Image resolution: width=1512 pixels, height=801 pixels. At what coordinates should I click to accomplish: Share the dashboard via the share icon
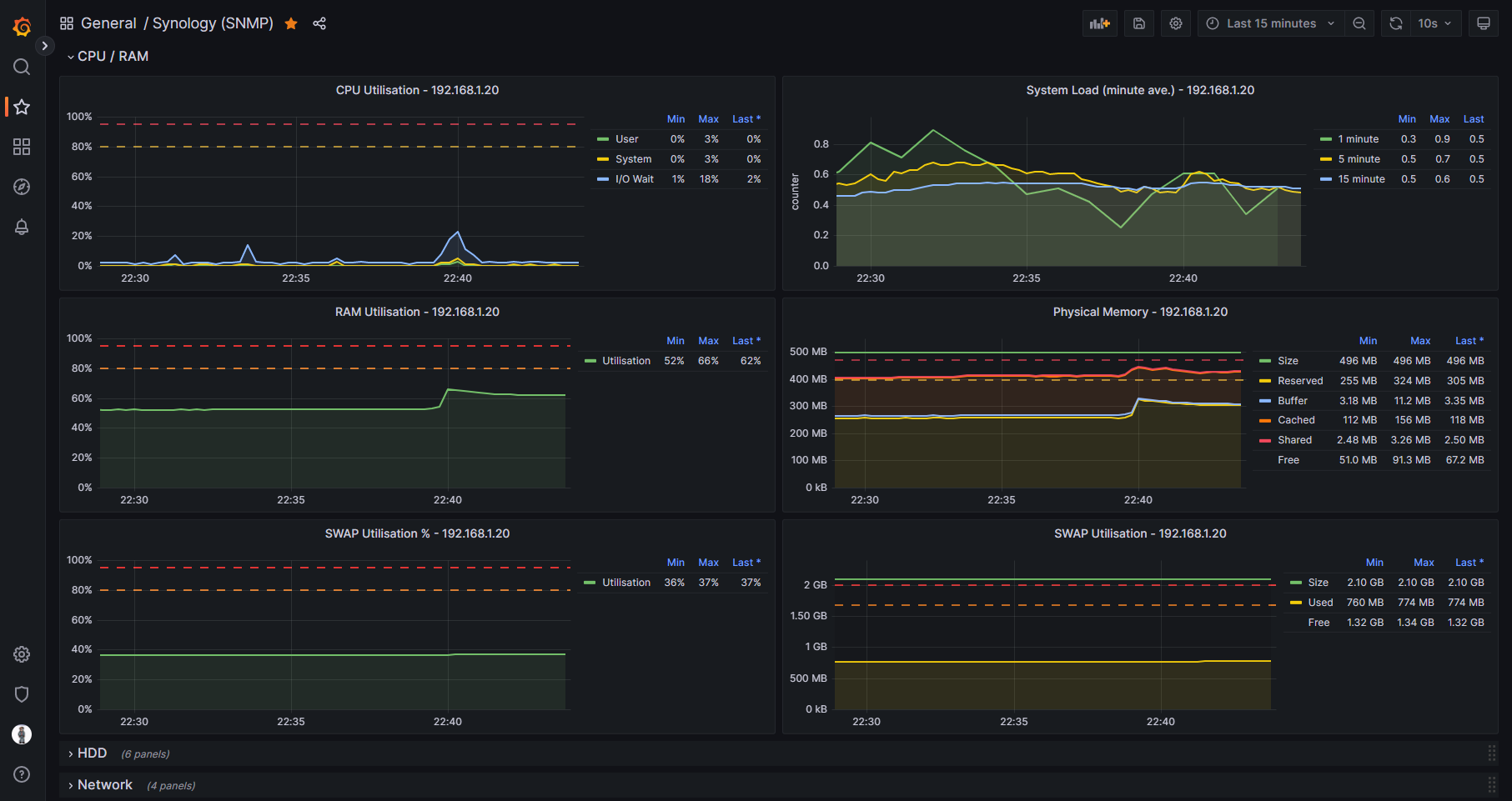click(x=319, y=23)
